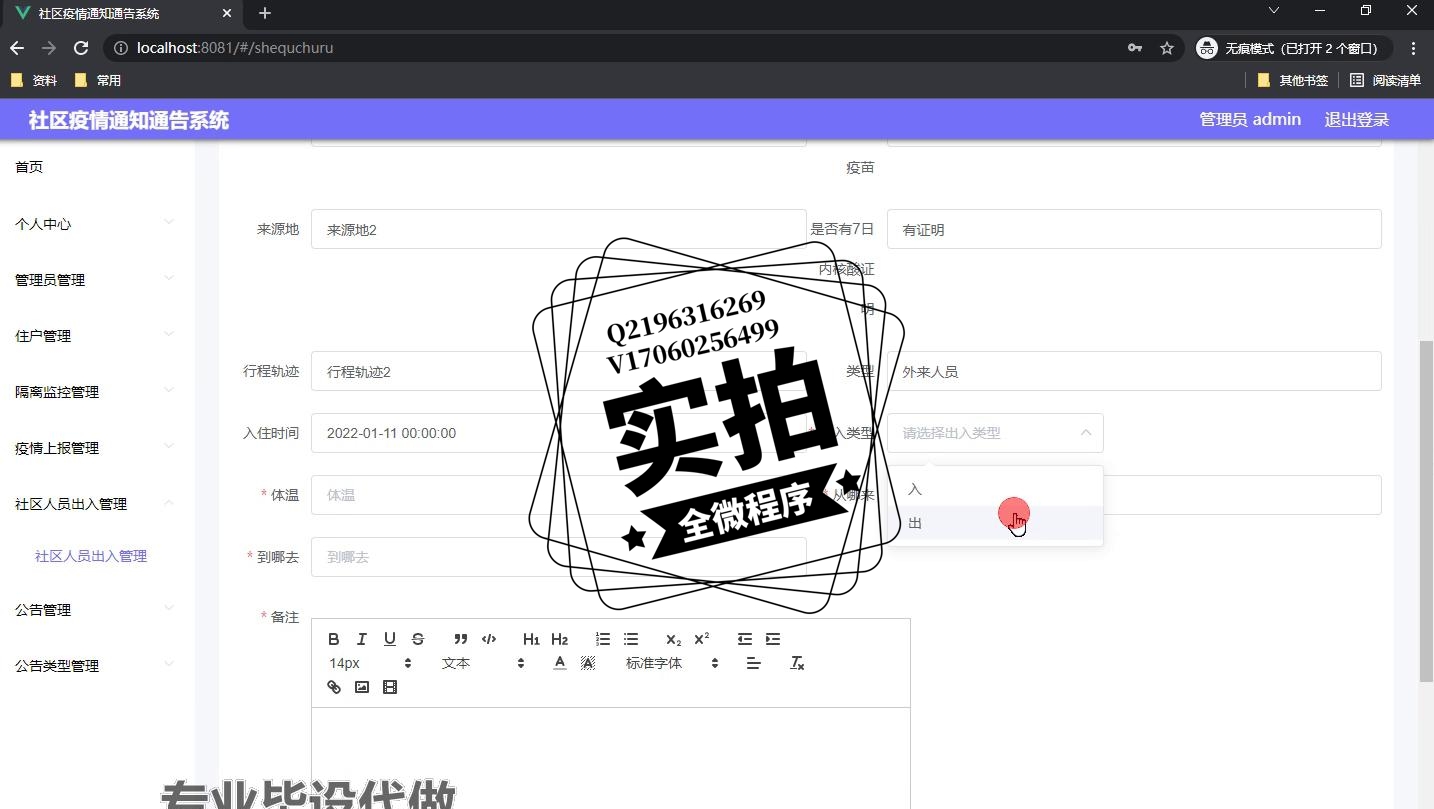Expand the 管理员管理 sidebar menu
This screenshot has height=809, width=1434.
click(x=97, y=280)
